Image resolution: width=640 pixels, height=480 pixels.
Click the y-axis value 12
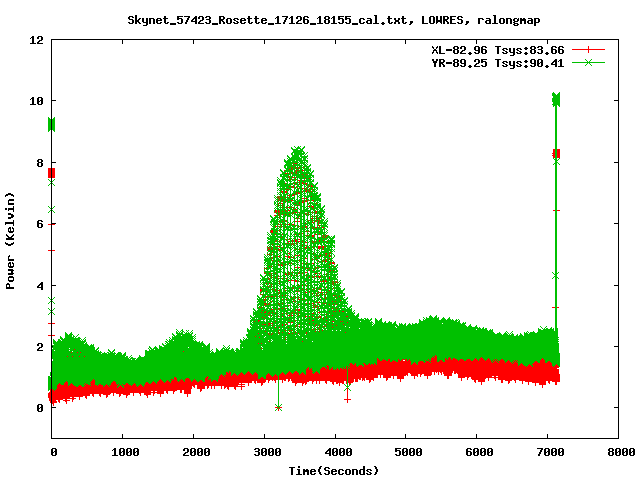coord(36,40)
